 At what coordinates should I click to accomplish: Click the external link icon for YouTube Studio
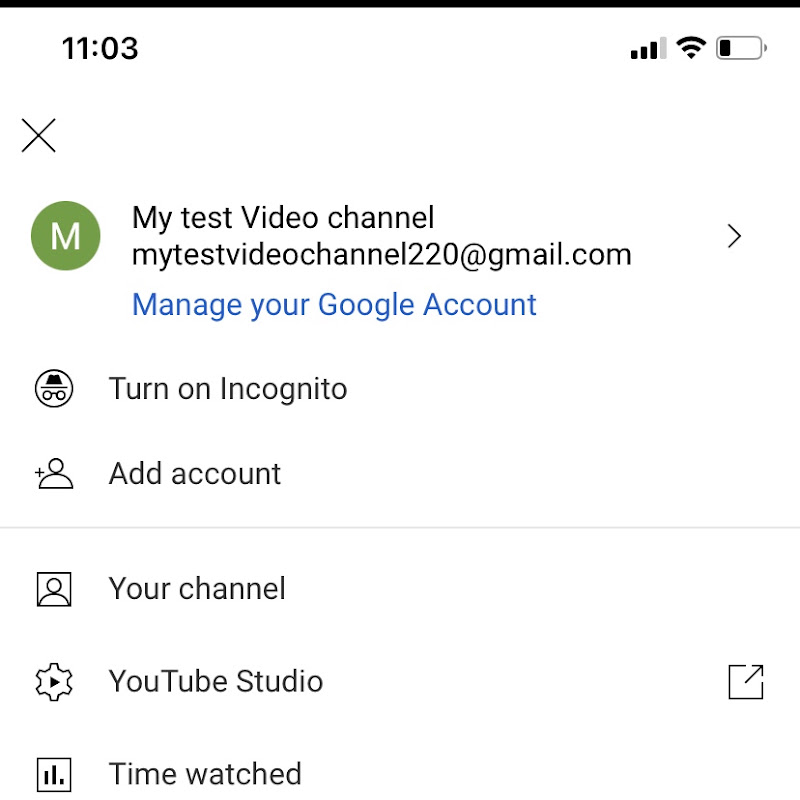(x=746, y=682)
